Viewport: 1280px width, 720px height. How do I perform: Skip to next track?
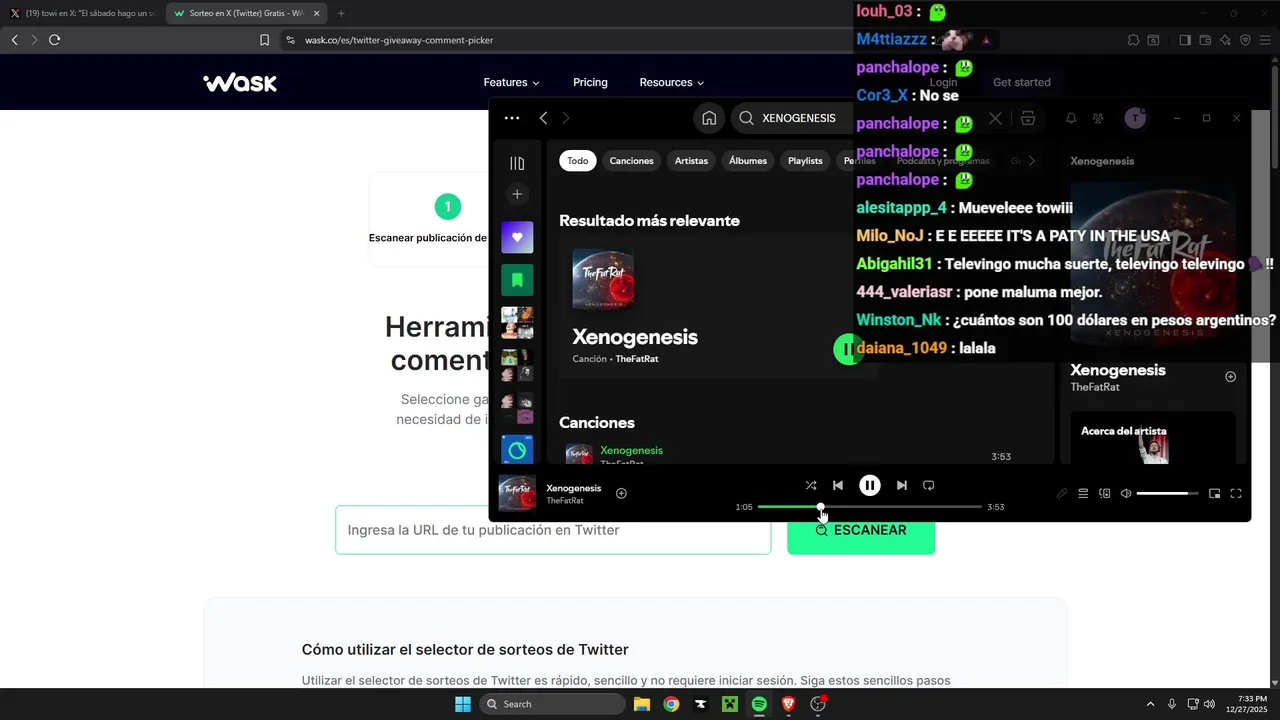click(902, 485)
